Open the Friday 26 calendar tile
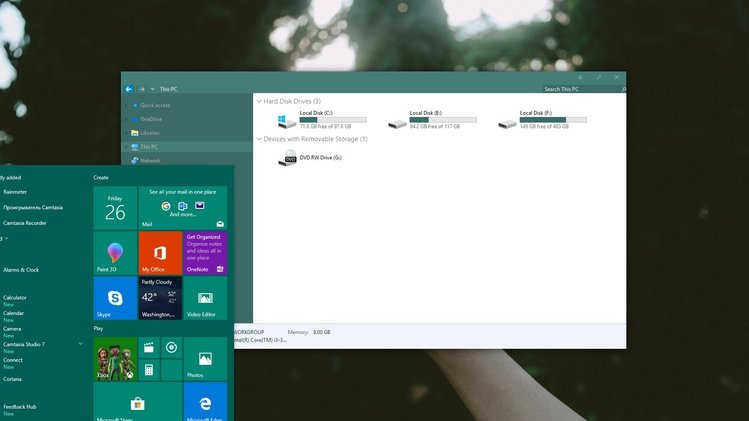This screenshot has width=749, height=421. click(115, 208)
